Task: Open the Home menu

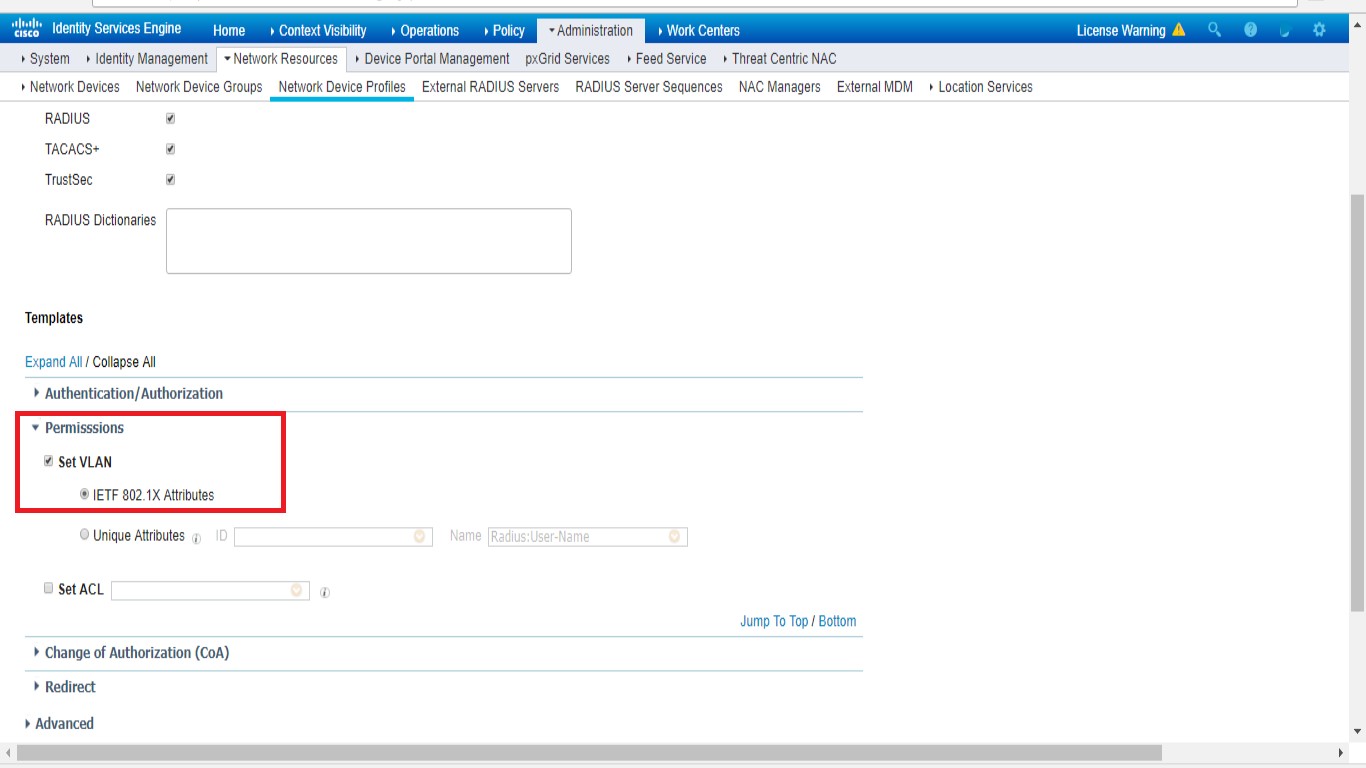Action: click(x=229, y=30)
